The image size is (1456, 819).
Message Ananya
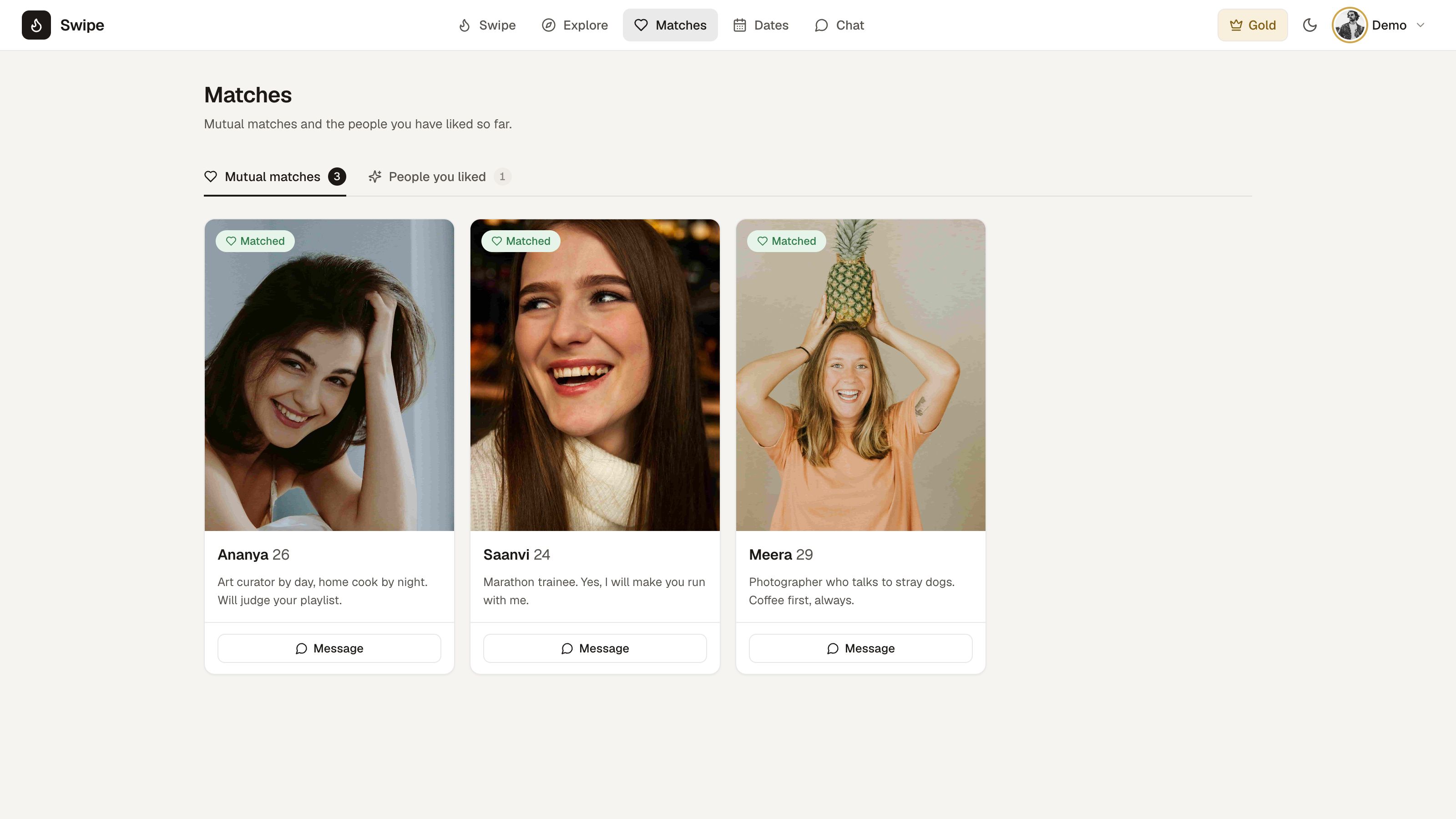point(329,648)
